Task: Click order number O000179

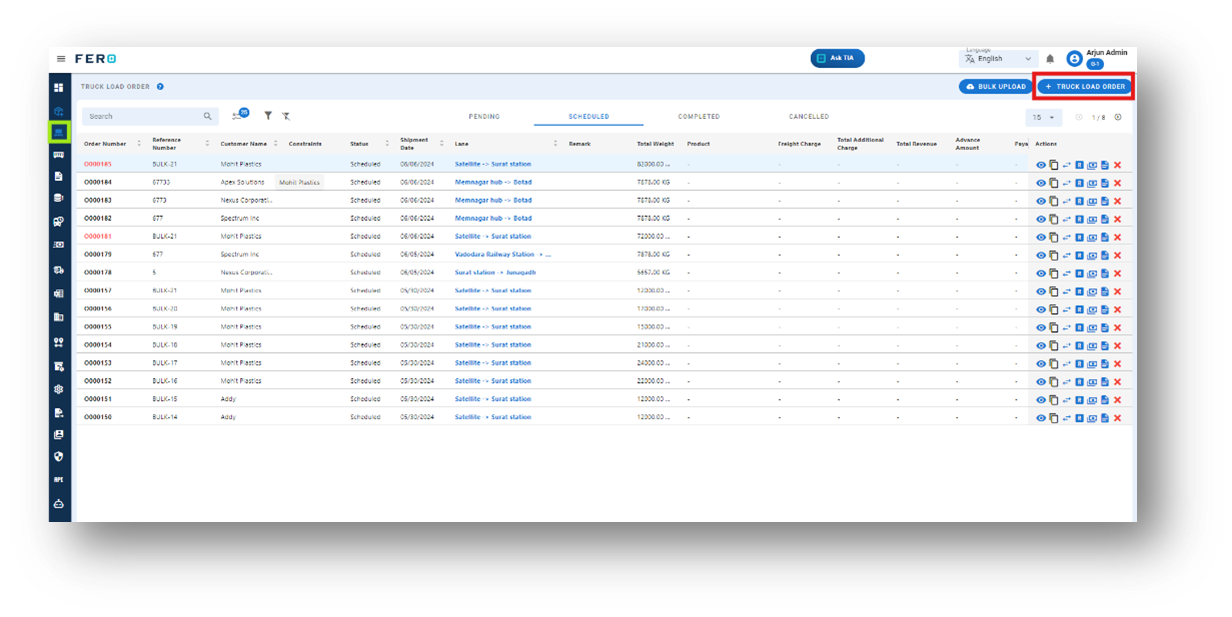Action: click(98, 254)
